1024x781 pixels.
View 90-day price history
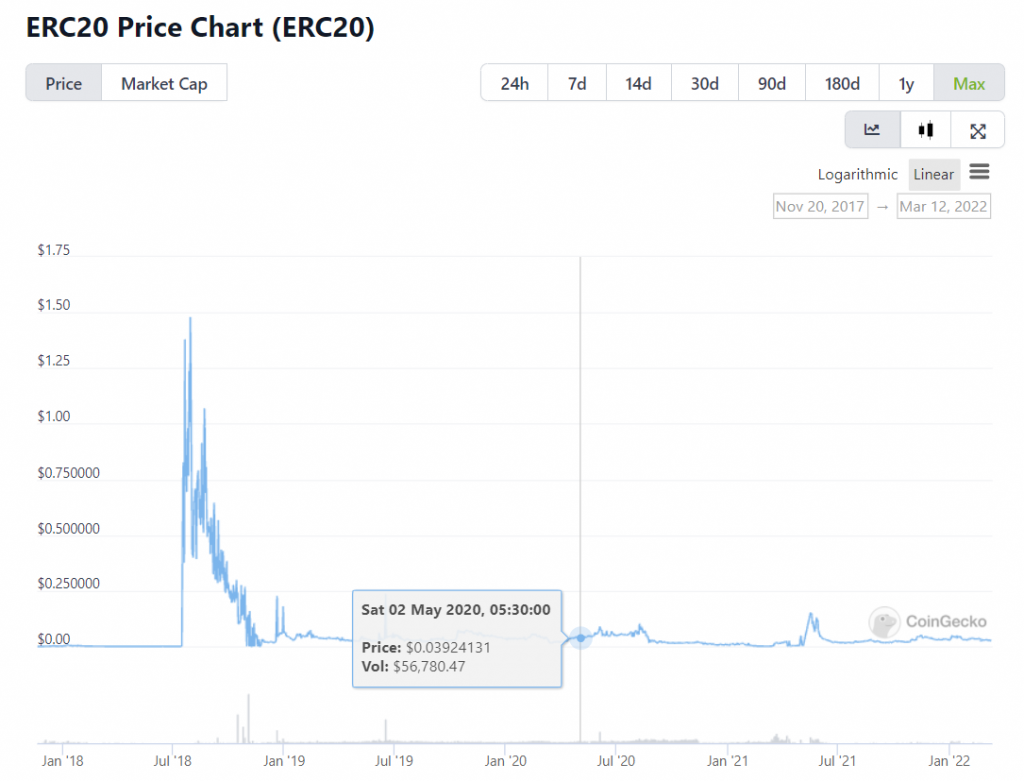(771, 83)
